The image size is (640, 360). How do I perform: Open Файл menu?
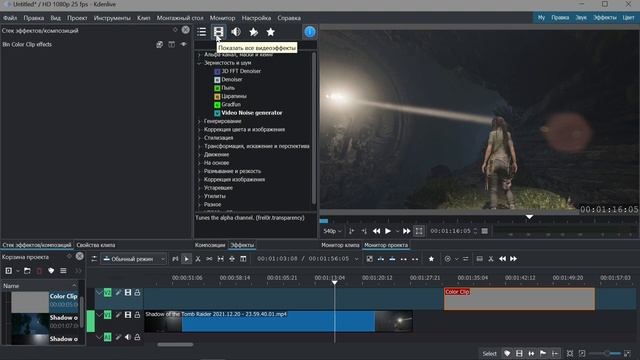coord(10,18)
